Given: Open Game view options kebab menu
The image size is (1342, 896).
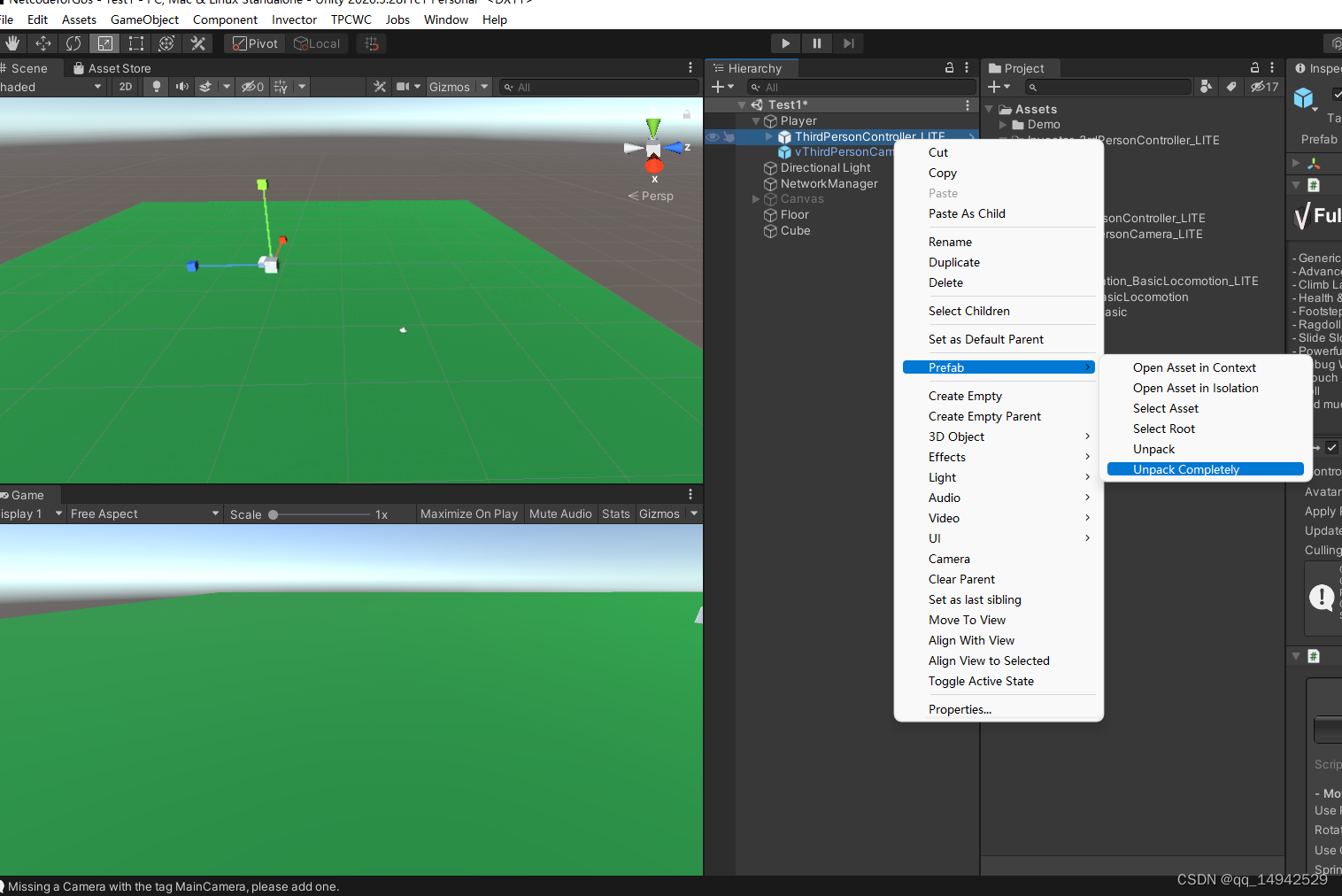Looking at the screenshot, I should tap(690, 494).
